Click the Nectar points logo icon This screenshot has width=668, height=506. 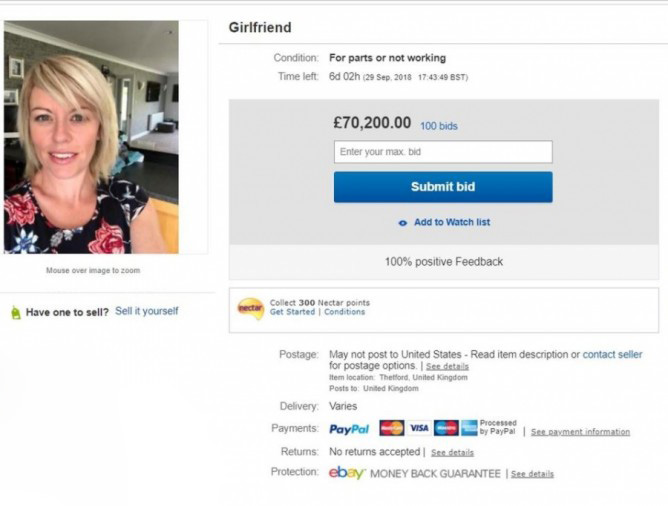pyautogui.click(x=250, y=307)
